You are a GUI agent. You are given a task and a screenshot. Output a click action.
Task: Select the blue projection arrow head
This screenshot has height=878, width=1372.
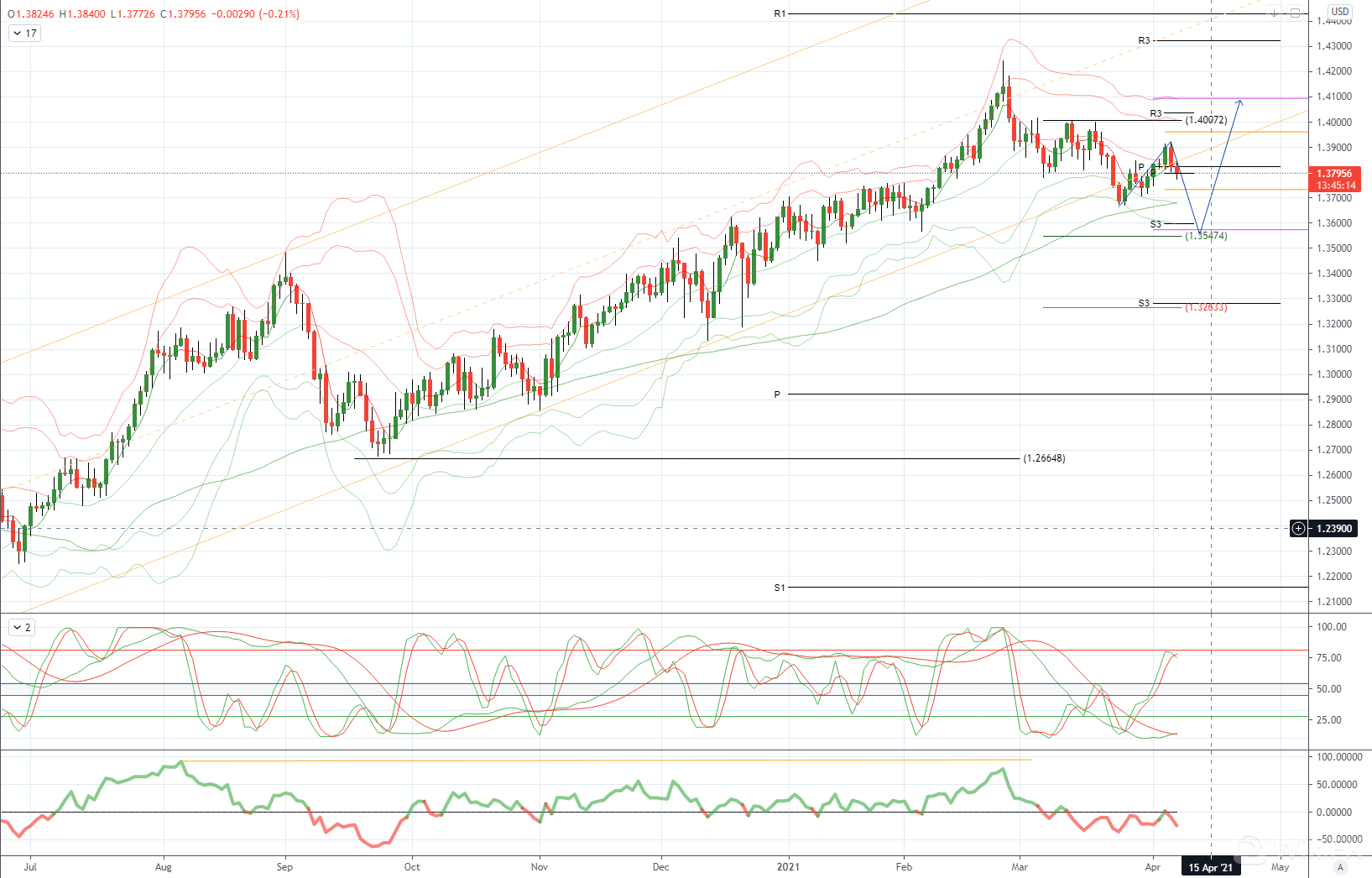pos(1239,102)
